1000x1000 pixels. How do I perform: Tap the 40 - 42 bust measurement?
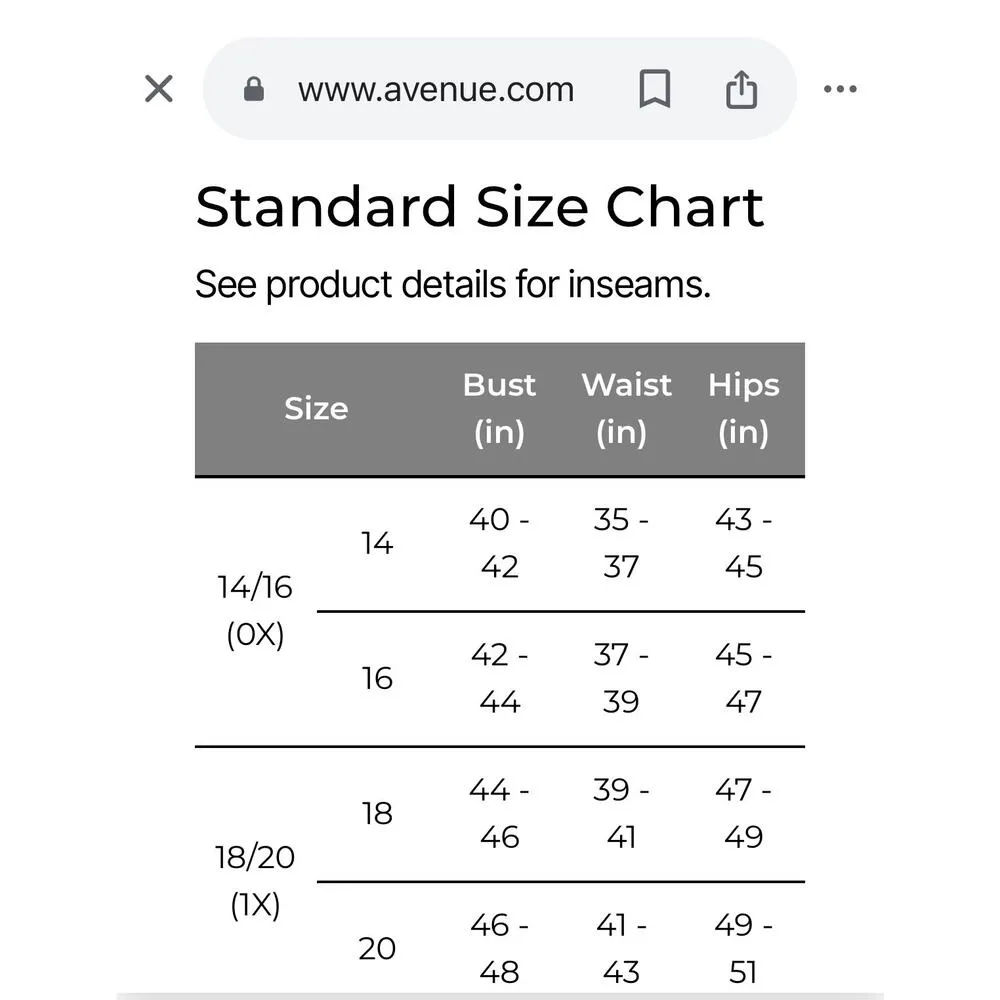click(499, 543)
